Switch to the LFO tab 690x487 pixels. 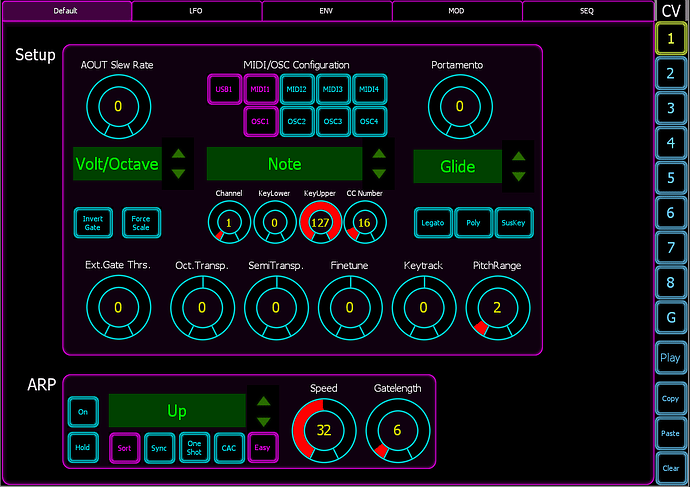[x=196, y=11]
